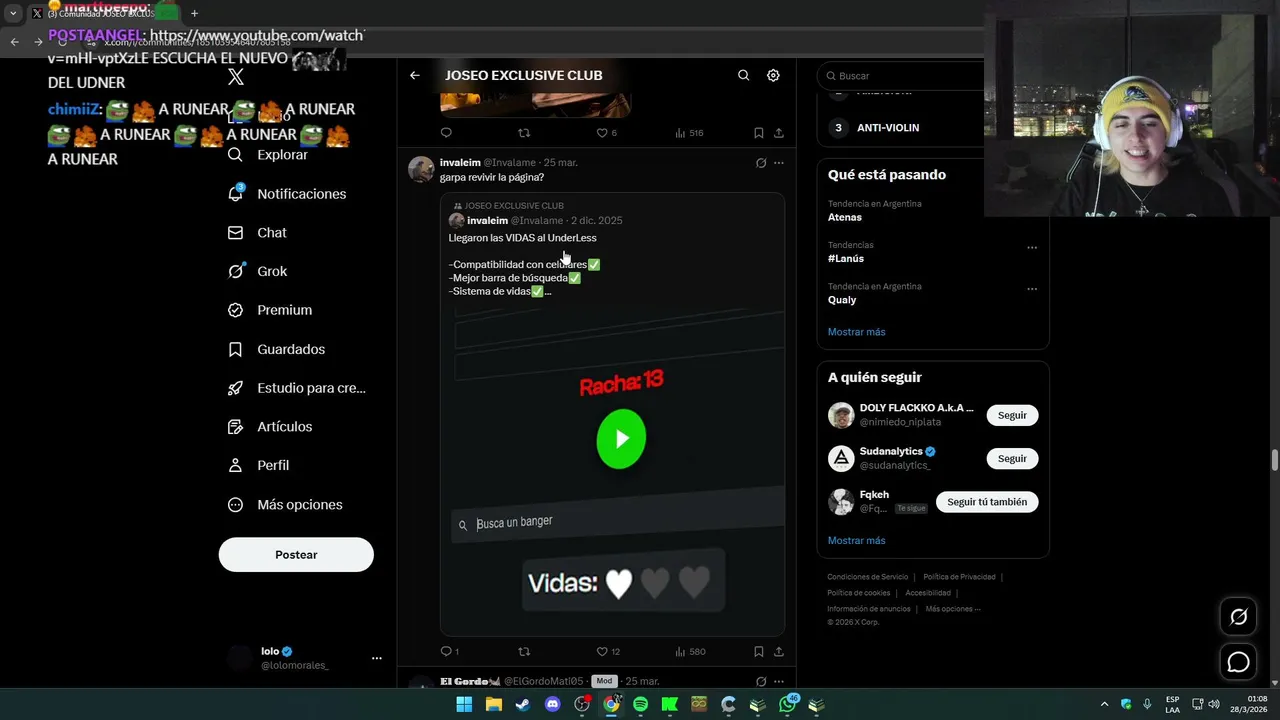Follow DOLY FLACKKO with Seguir button
Image resolution: width=1280 pixels, height=720 pixels.
coord(1012,415)
